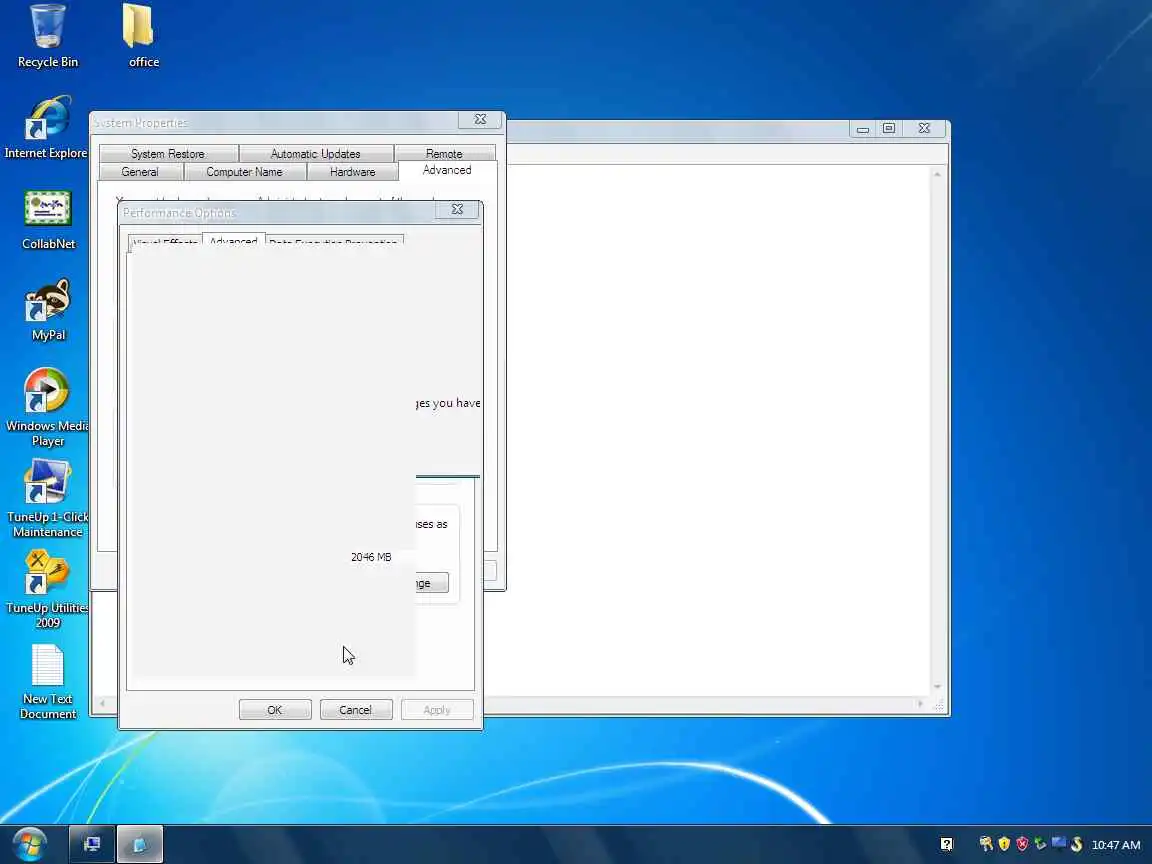Click OK in Performance Options
1152x864 pixels.
pyautogui.click(x=275, y=710)
